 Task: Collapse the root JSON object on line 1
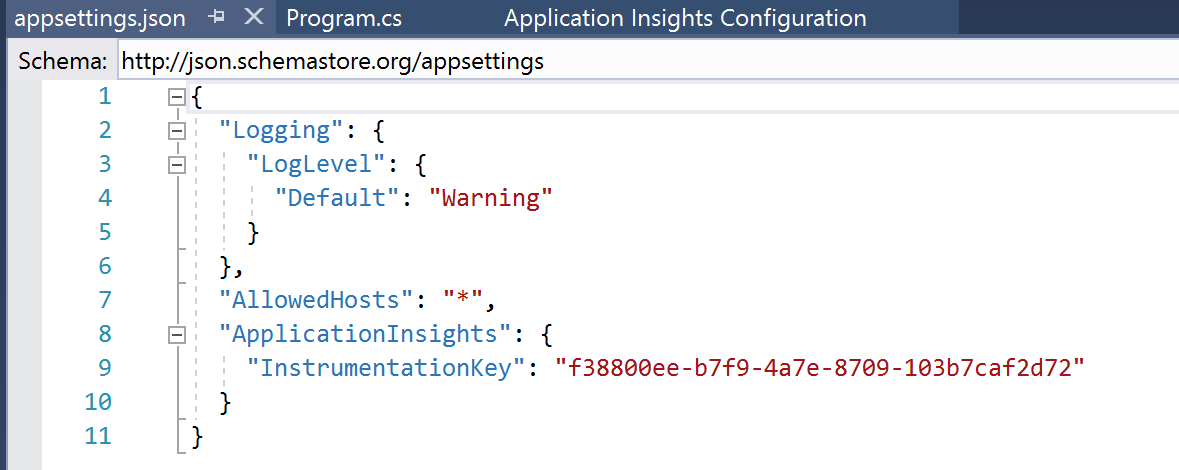[x=178, y=97]
